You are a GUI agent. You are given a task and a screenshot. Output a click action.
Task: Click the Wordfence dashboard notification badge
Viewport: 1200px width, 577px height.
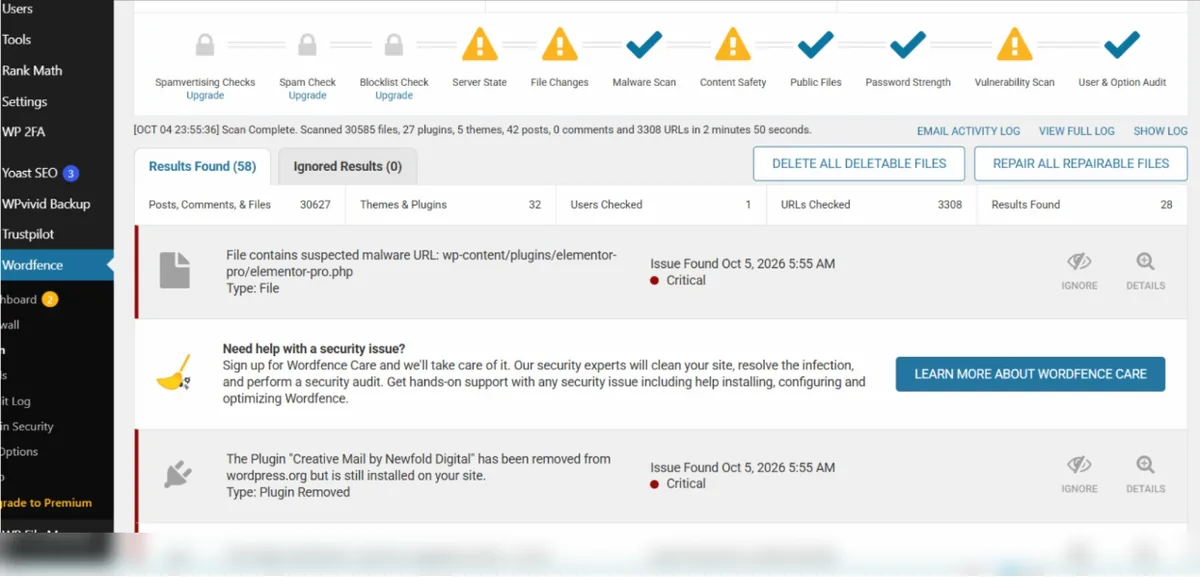(50, 299)
